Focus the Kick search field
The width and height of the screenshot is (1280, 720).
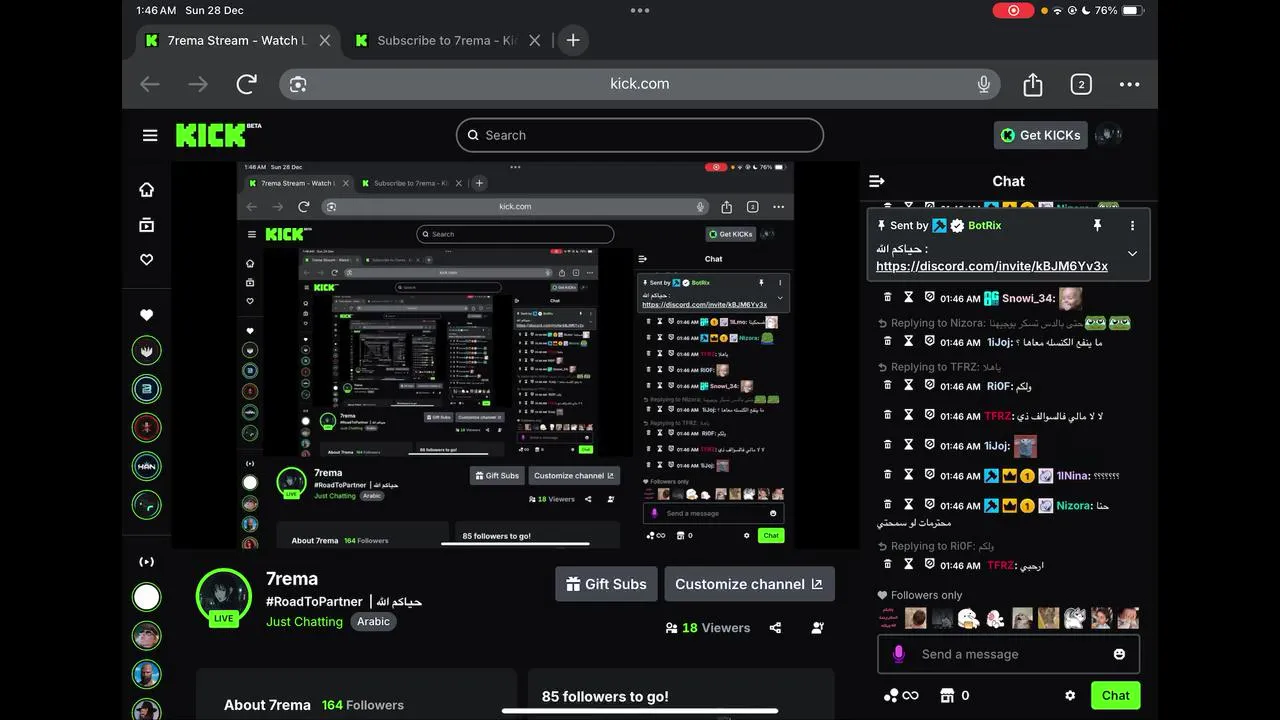coord(640,135)
